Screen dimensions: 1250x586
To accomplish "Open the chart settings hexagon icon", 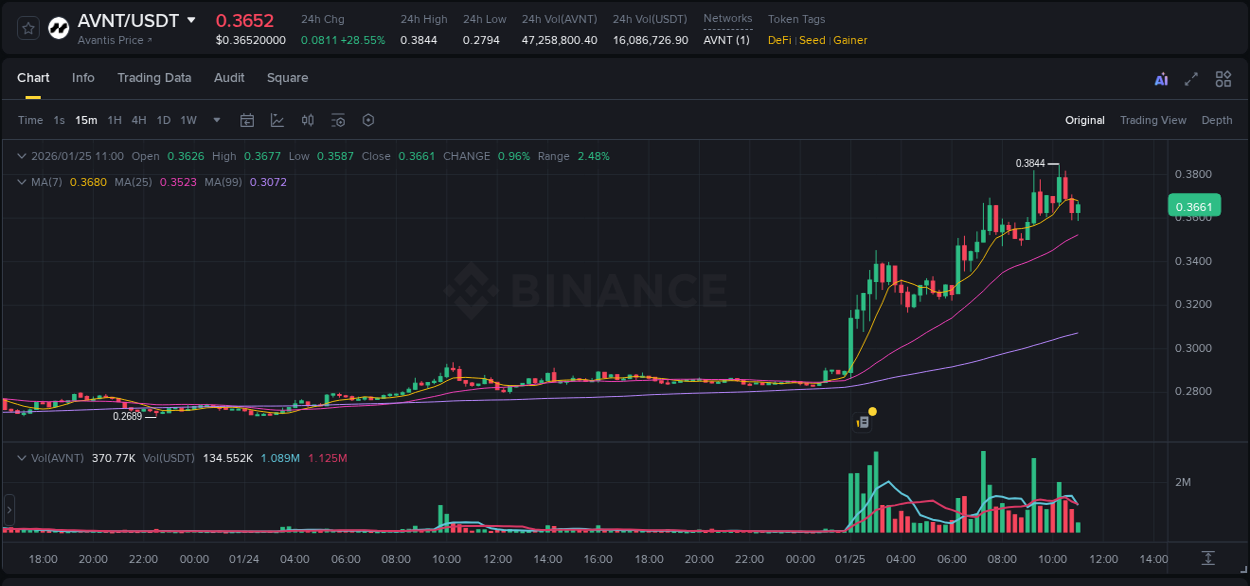I will point(368,120).
